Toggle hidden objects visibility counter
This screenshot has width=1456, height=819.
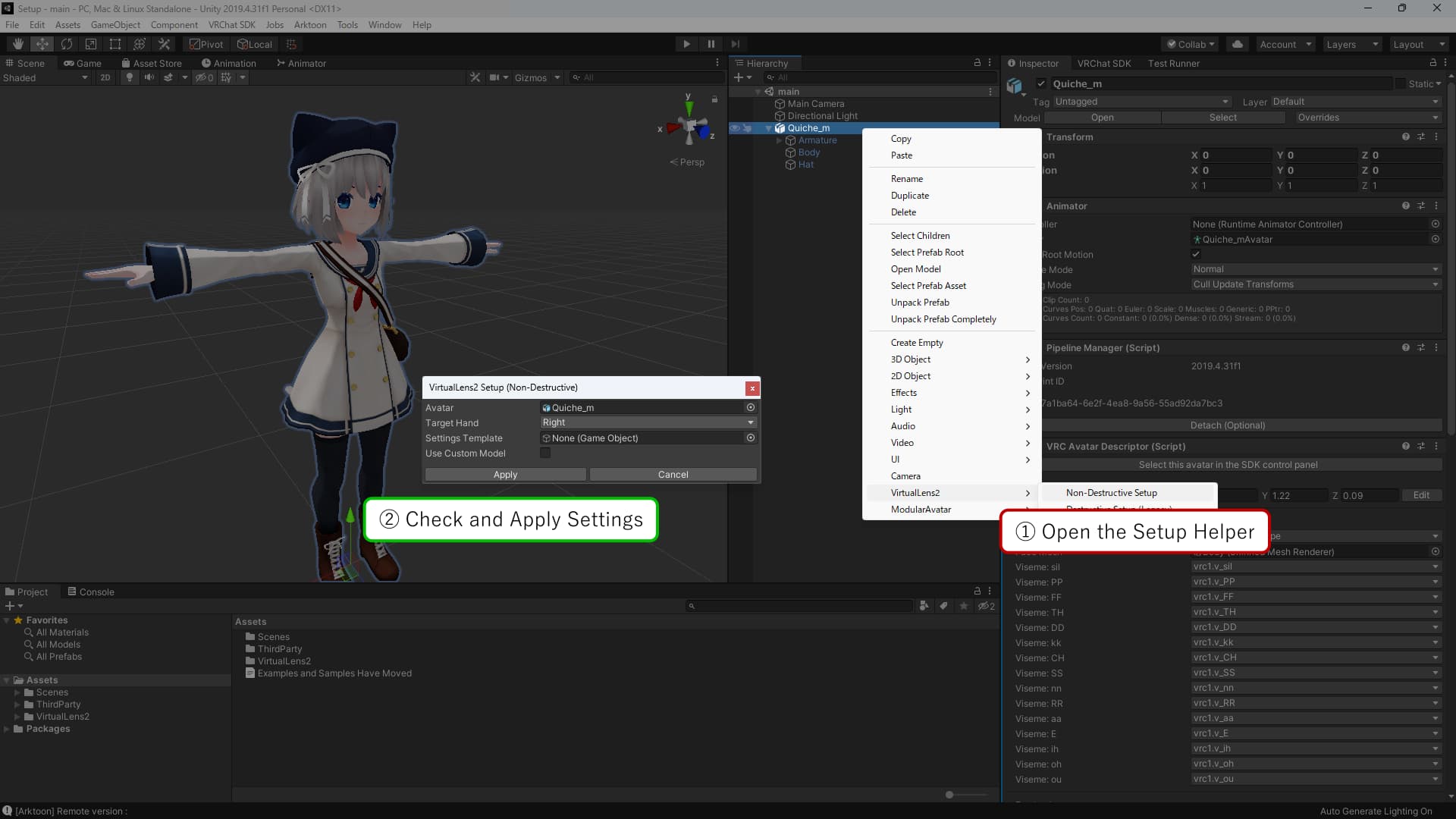(205, 77)
